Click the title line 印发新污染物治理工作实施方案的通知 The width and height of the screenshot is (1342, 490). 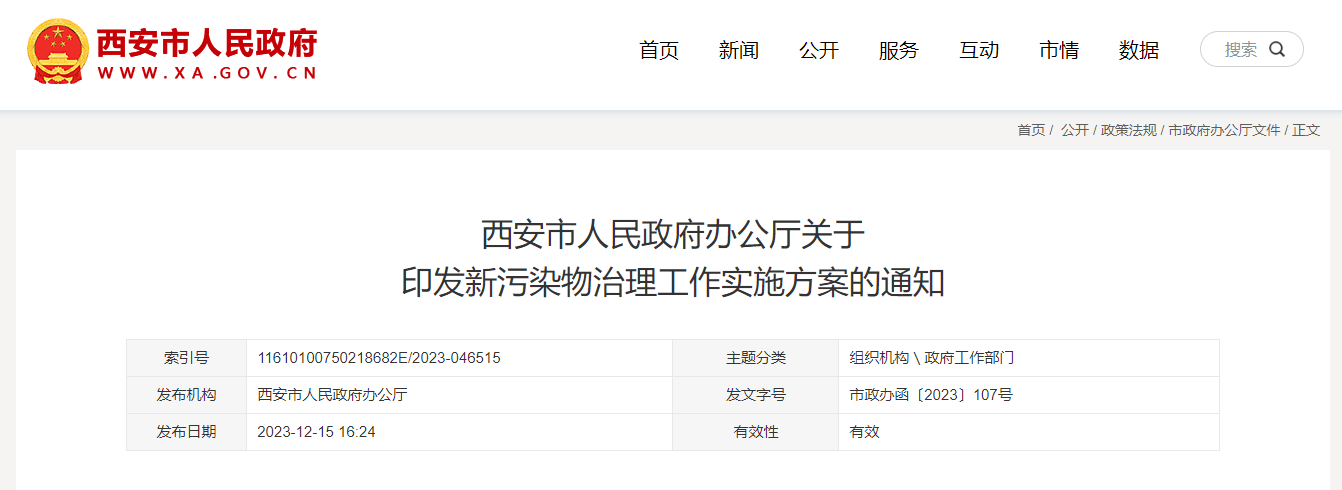point(672,283)
